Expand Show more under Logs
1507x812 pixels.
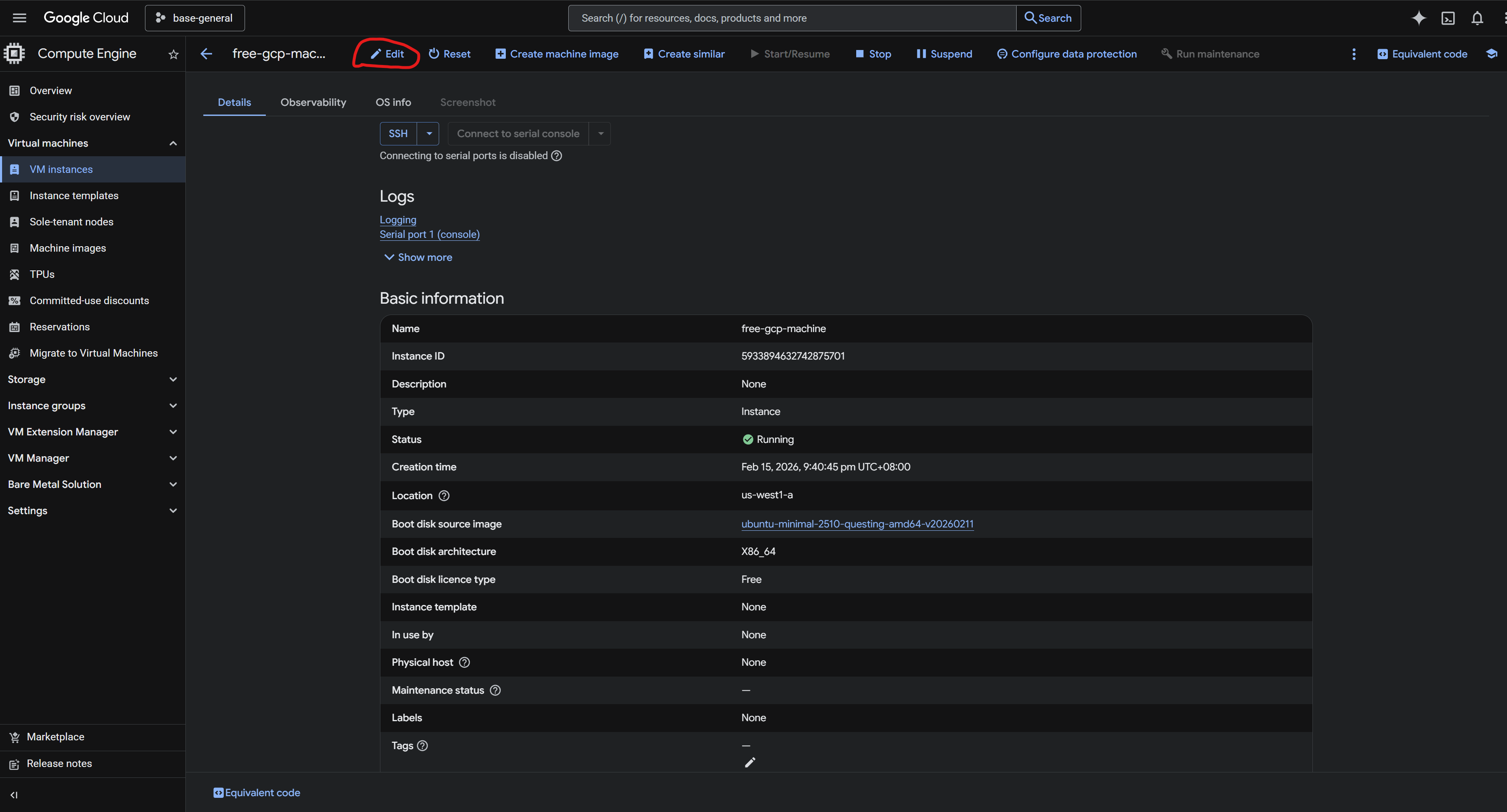click(418, 257)
